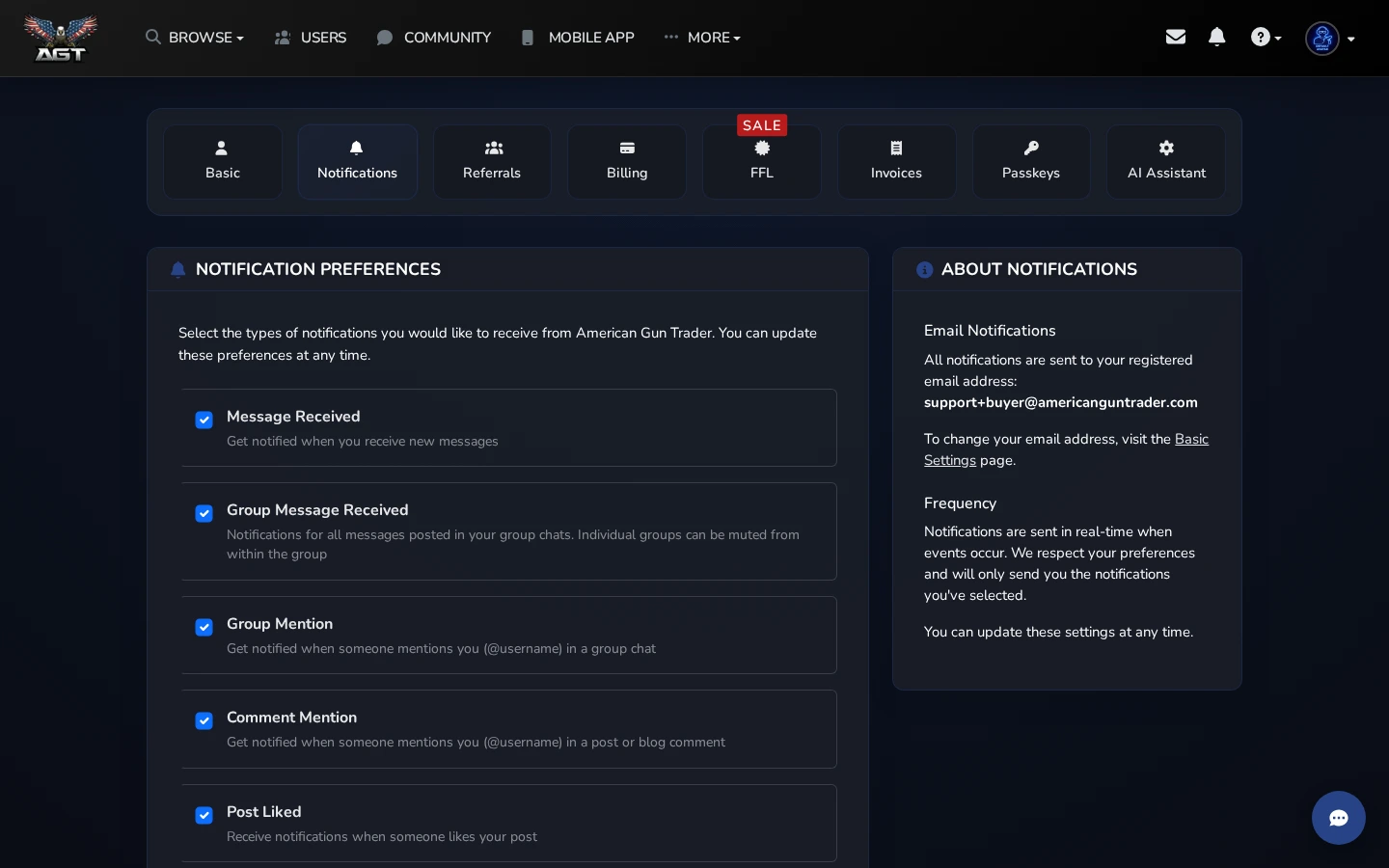
Task: Open the Passkeys tab
Action: [1031, 162]
